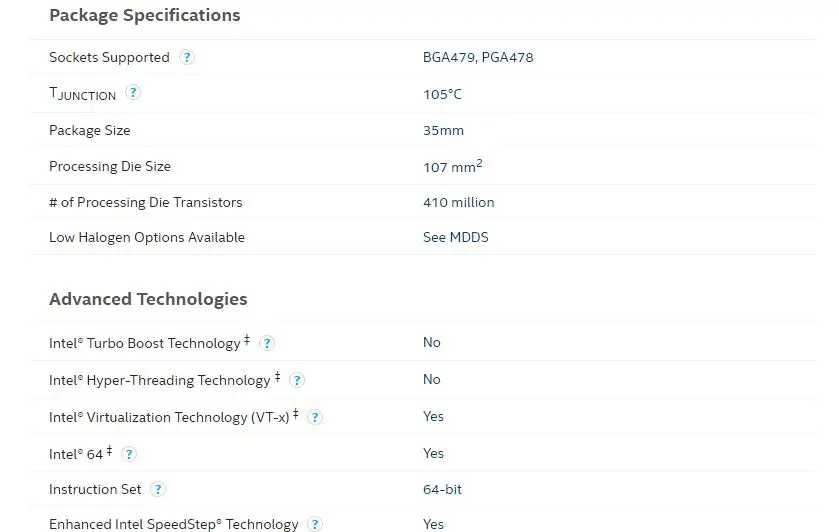Click the 105°C junction temperature value

point(442,95)
